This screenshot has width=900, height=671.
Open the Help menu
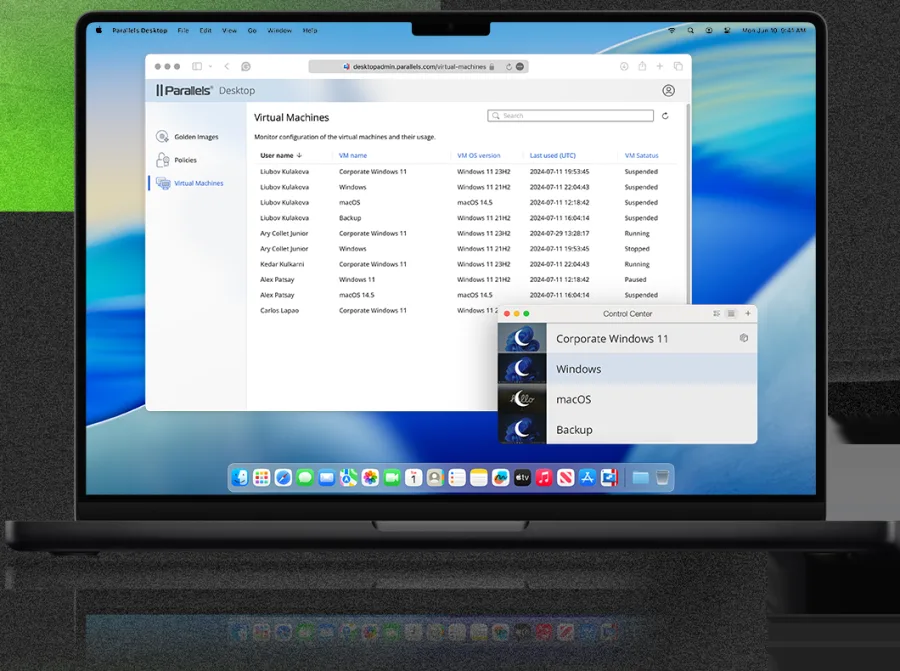[x=310, y=30]
